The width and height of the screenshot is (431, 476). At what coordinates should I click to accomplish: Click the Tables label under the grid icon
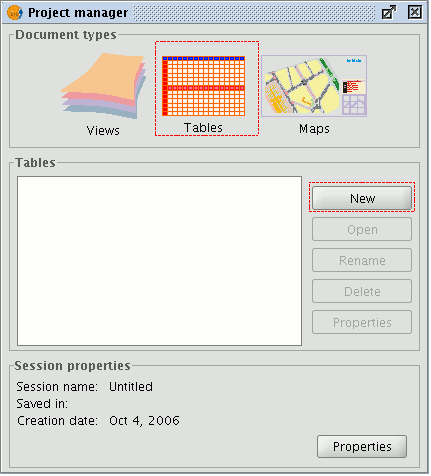coord(203,128)
